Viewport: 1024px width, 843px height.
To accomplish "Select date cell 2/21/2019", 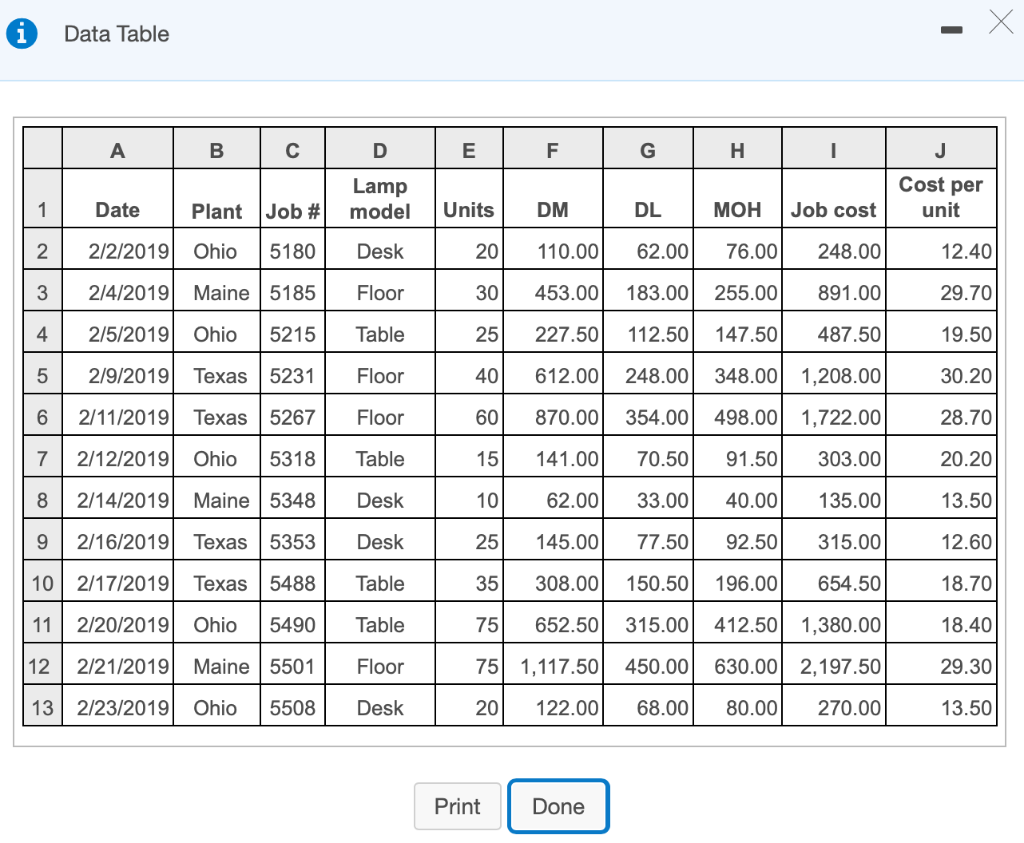I will click(x=118, y=664).
